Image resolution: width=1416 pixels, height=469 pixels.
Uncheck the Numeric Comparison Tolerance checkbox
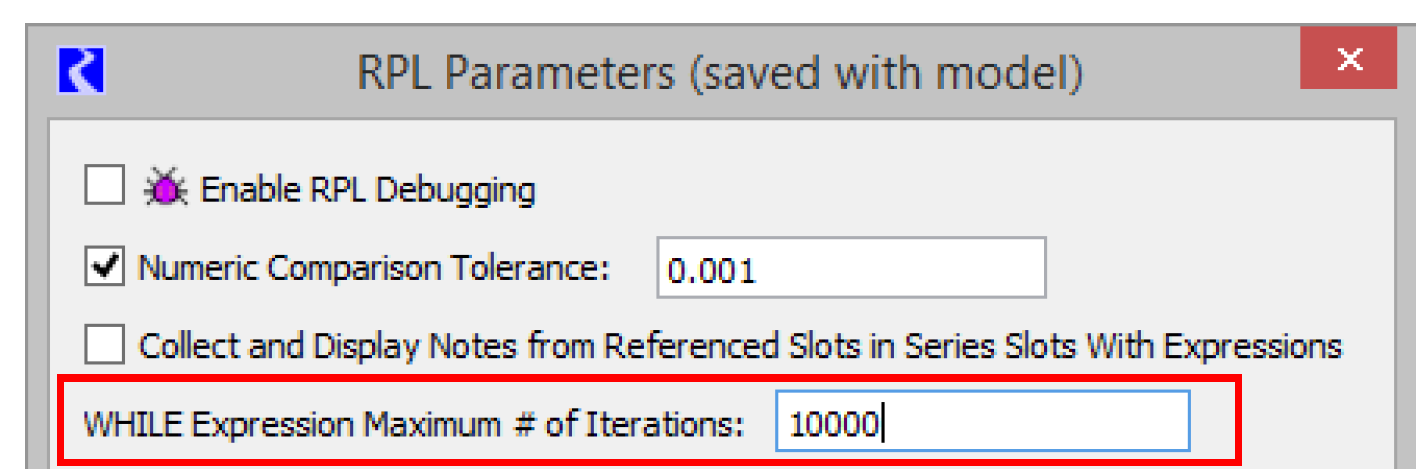pos(105,268)
